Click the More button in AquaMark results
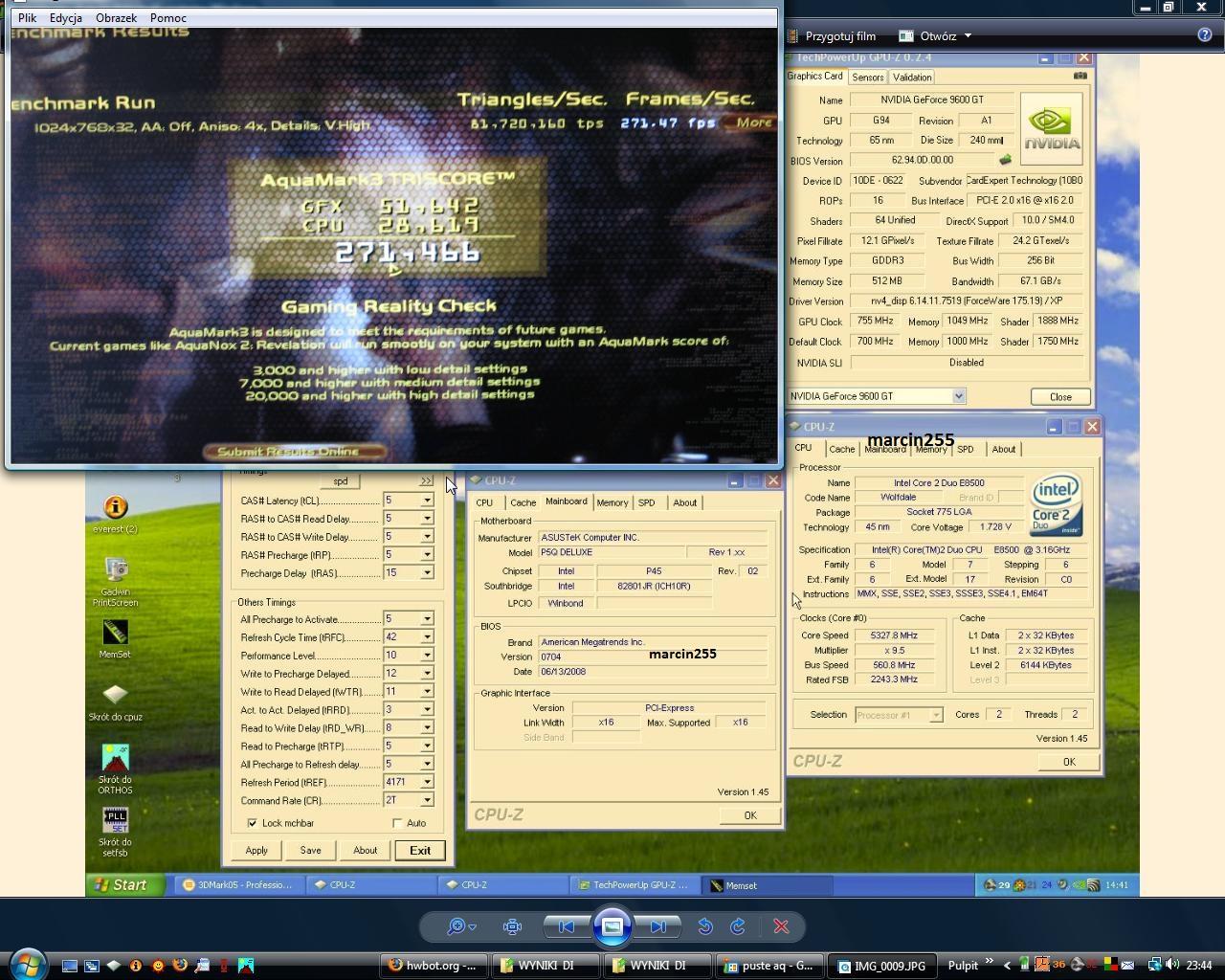 (x=753, y=122)
